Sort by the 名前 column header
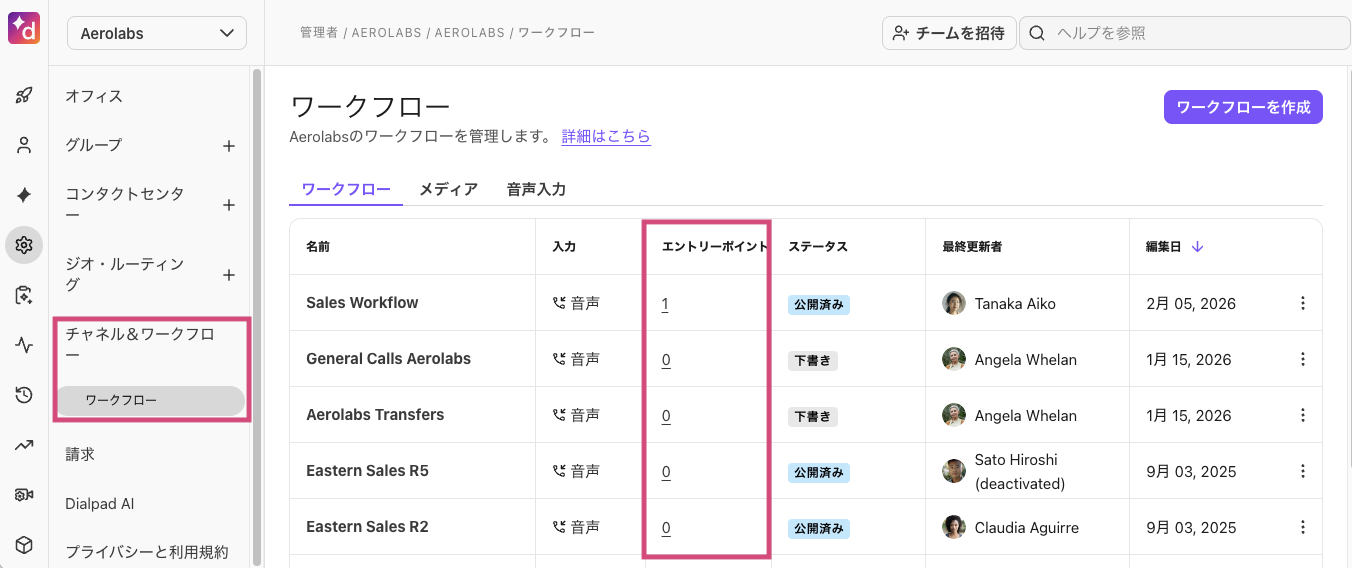Screen dimensions: 1352x568 point(318,247)
